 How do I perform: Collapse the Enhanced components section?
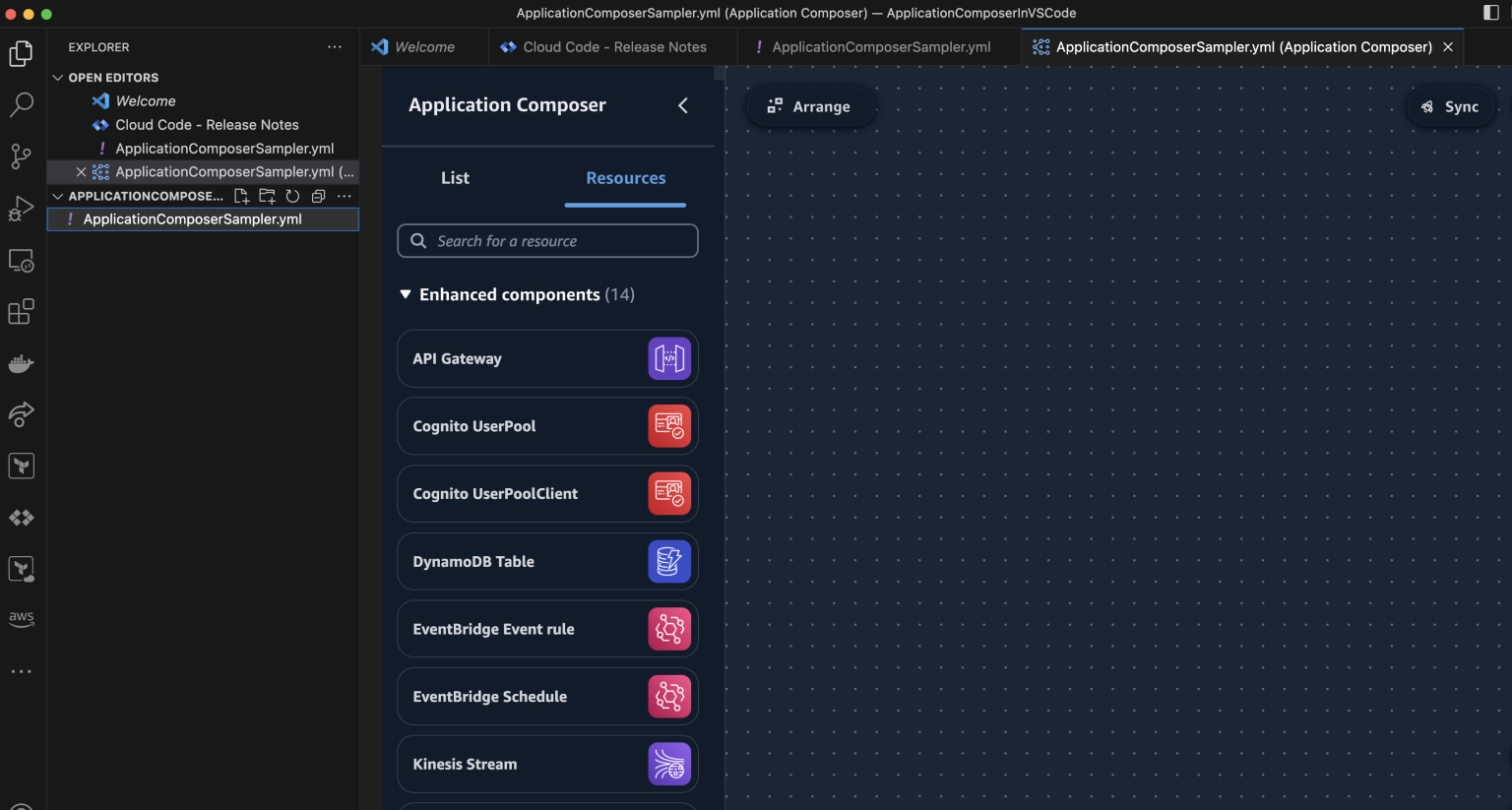point(405,293)
